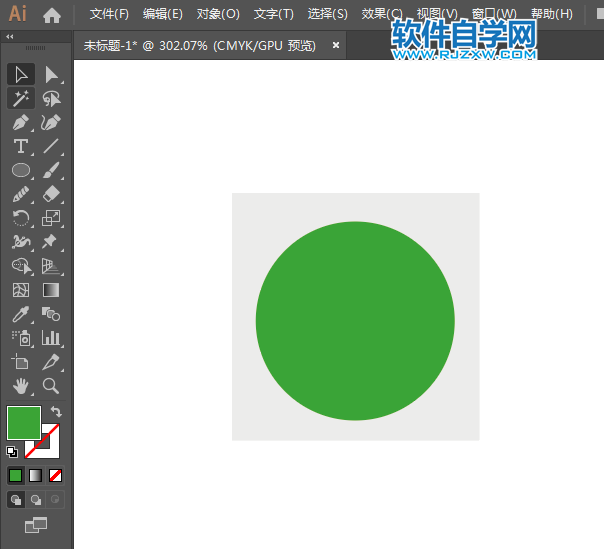This screenshot has height=549, width=604.
Task: Select the Direct Selection tool
Action: tap(51, 74)
